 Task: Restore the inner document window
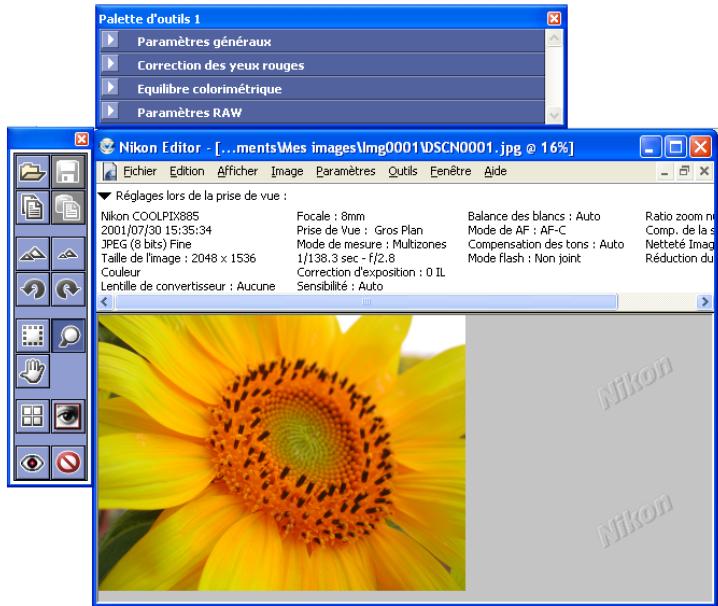[x=685, y=172]
